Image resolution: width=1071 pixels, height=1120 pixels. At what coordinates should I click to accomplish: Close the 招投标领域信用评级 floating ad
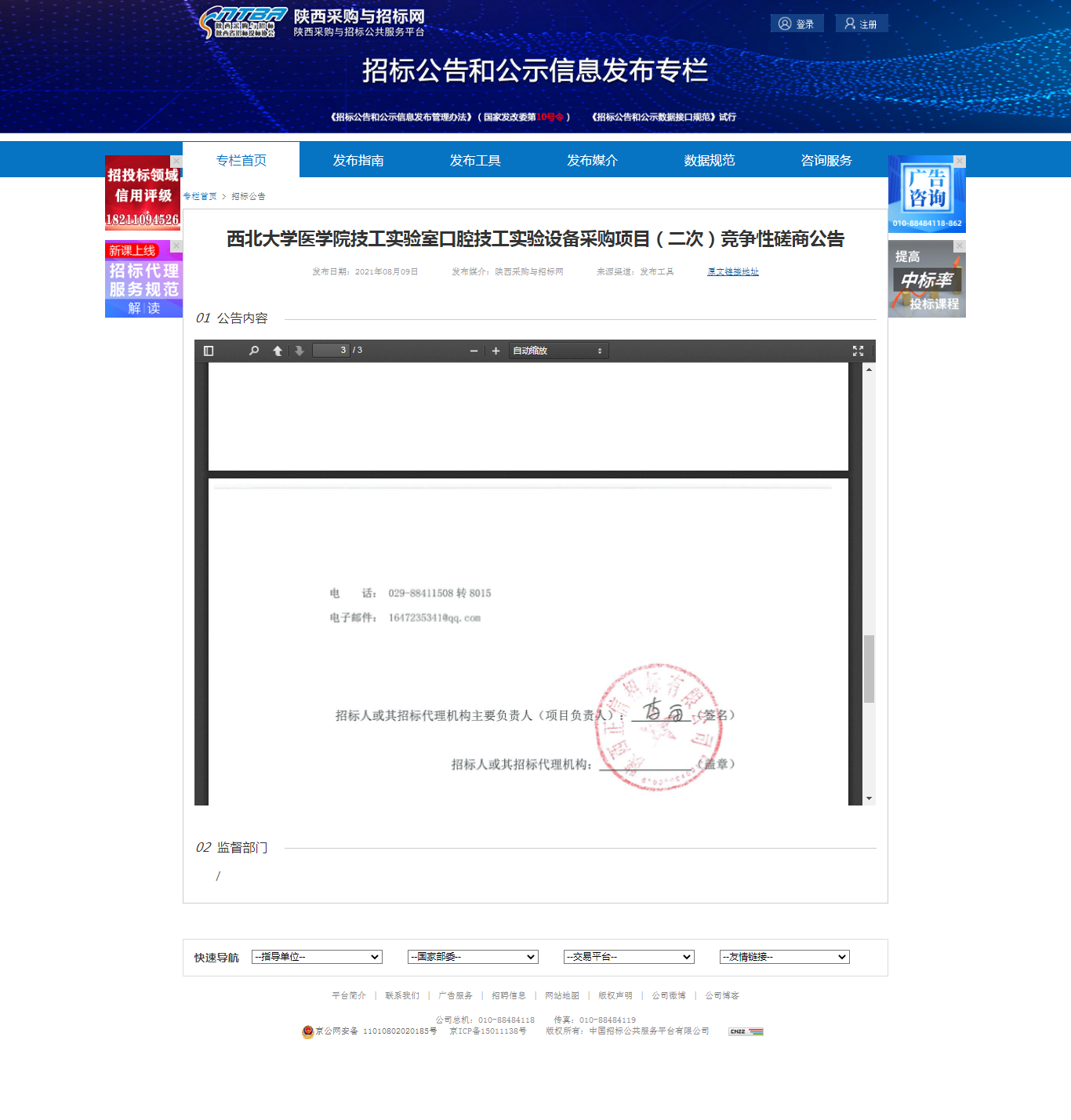click(x=177, y=162)
